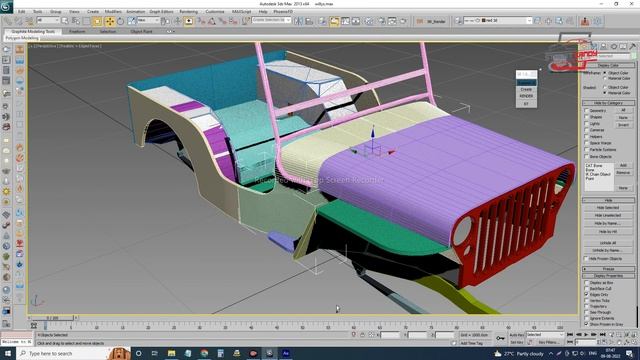The height and width of the screenshot is (360, 640).
Task: Open the Customize menu
Action: pyautogui.click(x=215, y=11)
